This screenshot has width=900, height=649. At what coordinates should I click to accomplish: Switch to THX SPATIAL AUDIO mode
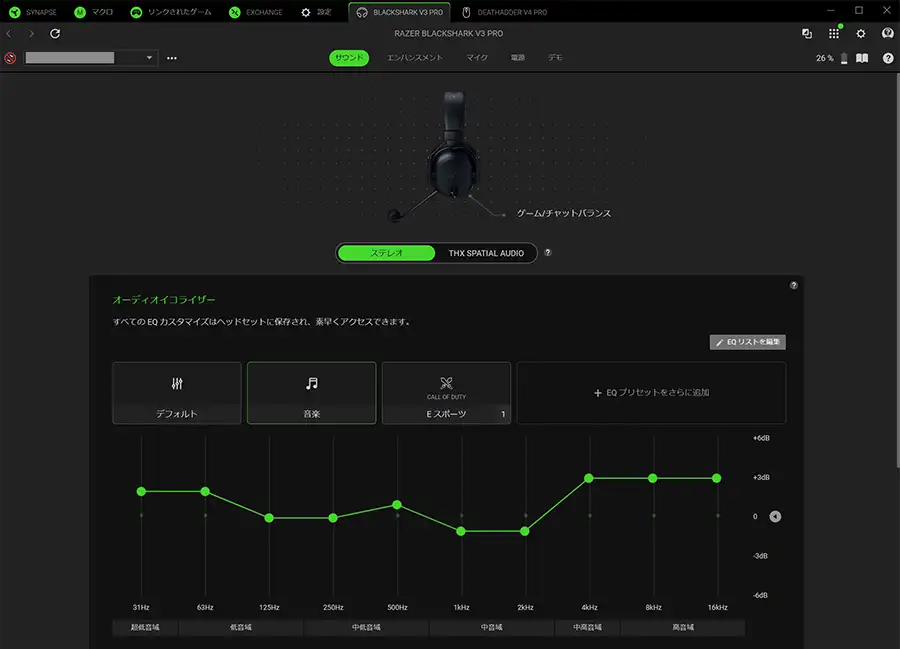tap(486, 253)
